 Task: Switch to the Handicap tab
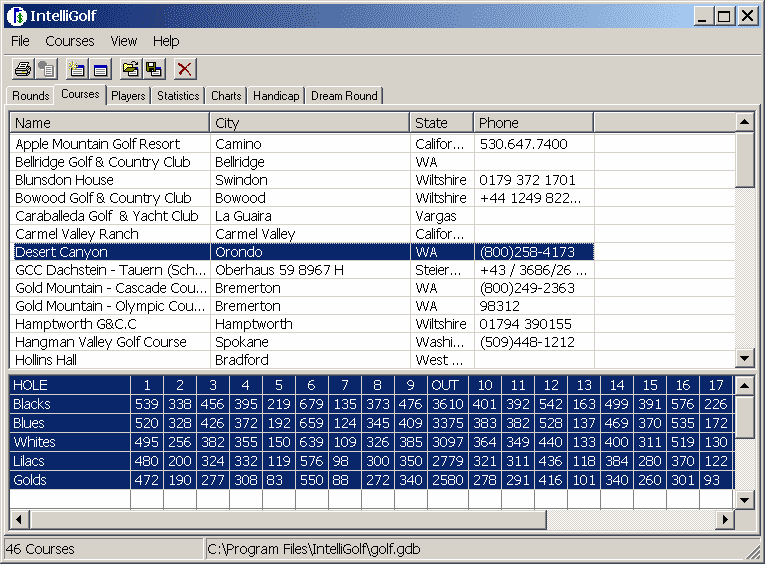(276, 96)
